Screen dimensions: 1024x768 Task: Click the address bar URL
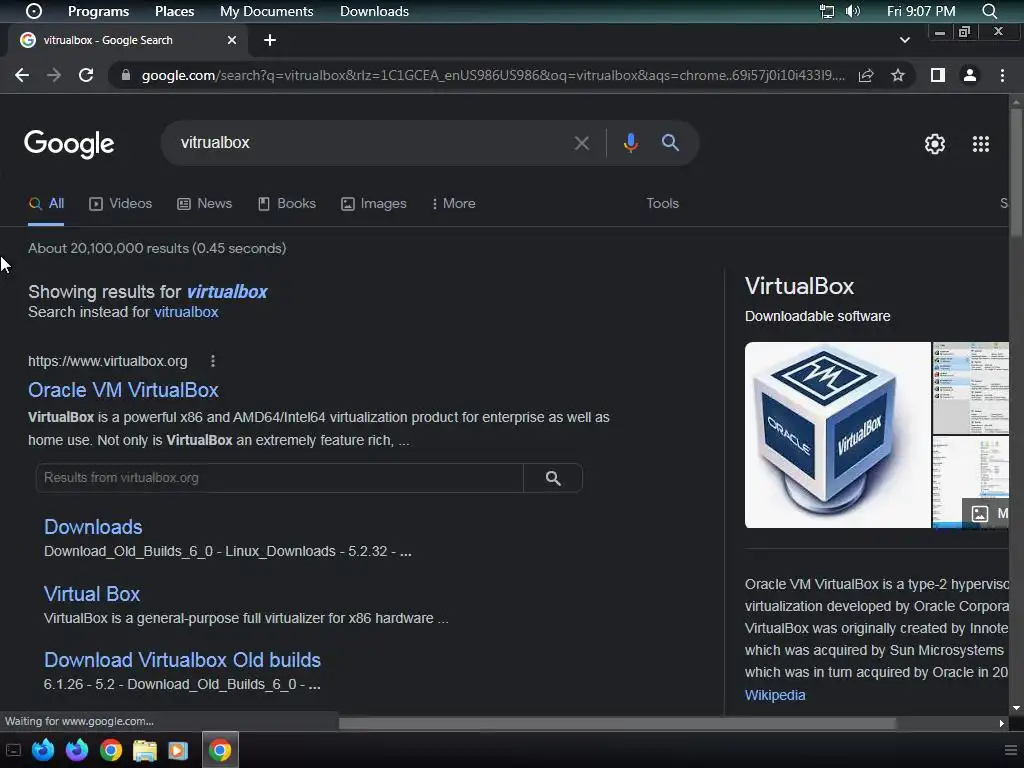click(x=493, y=76)
